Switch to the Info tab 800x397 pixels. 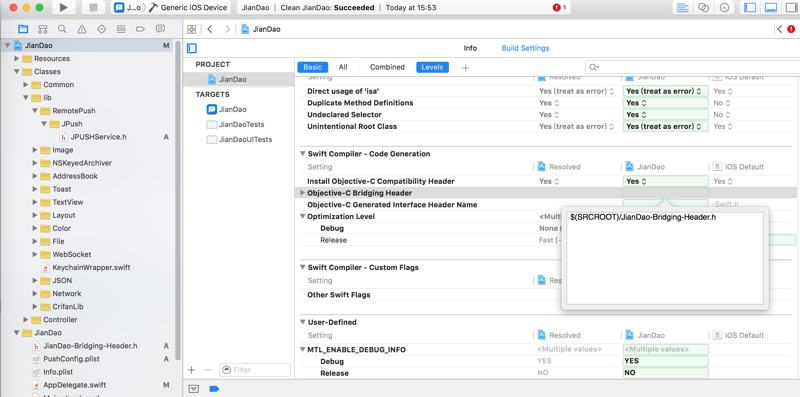[x=470, y=48]
